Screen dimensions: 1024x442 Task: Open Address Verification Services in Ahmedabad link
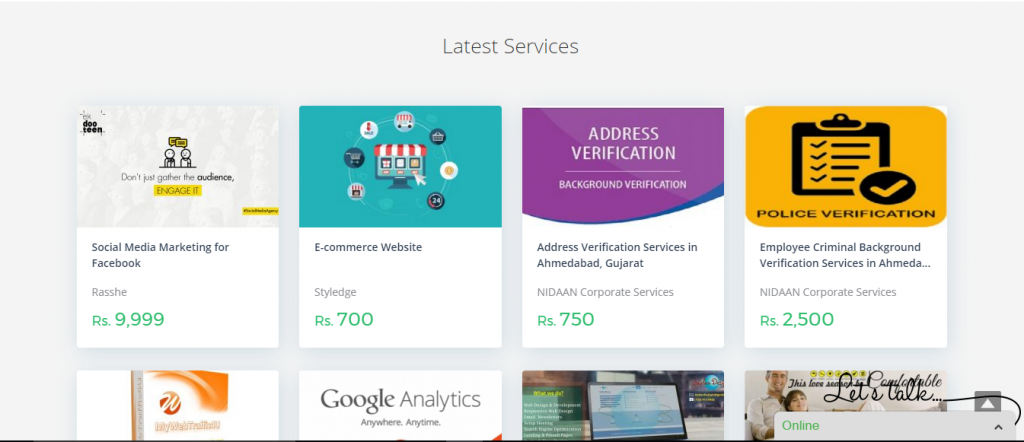tap(617, 255)
